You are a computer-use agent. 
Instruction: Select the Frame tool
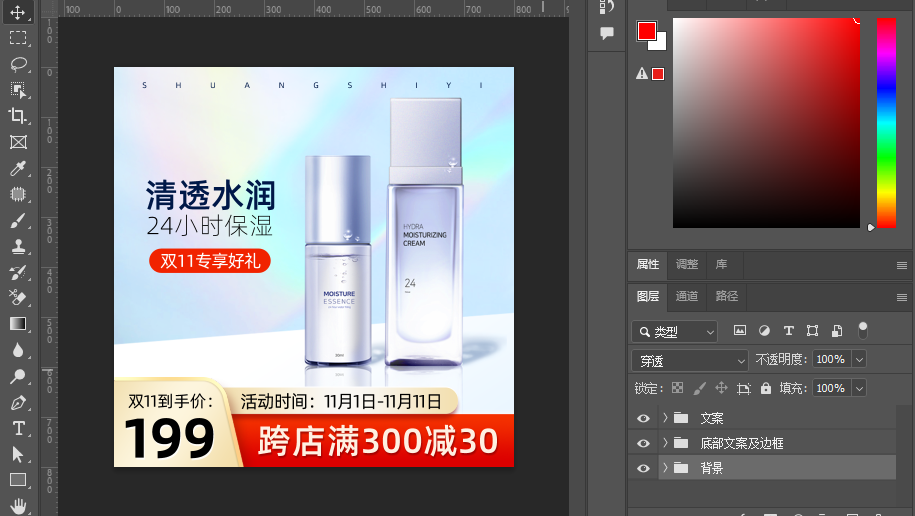[x=18, y=142]
